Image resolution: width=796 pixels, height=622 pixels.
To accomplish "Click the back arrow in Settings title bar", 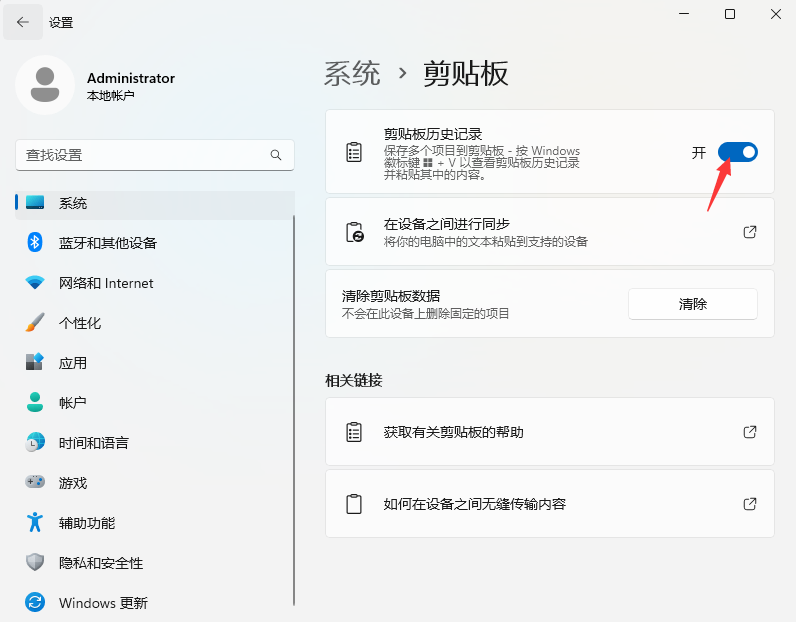I will pos(23,22).
